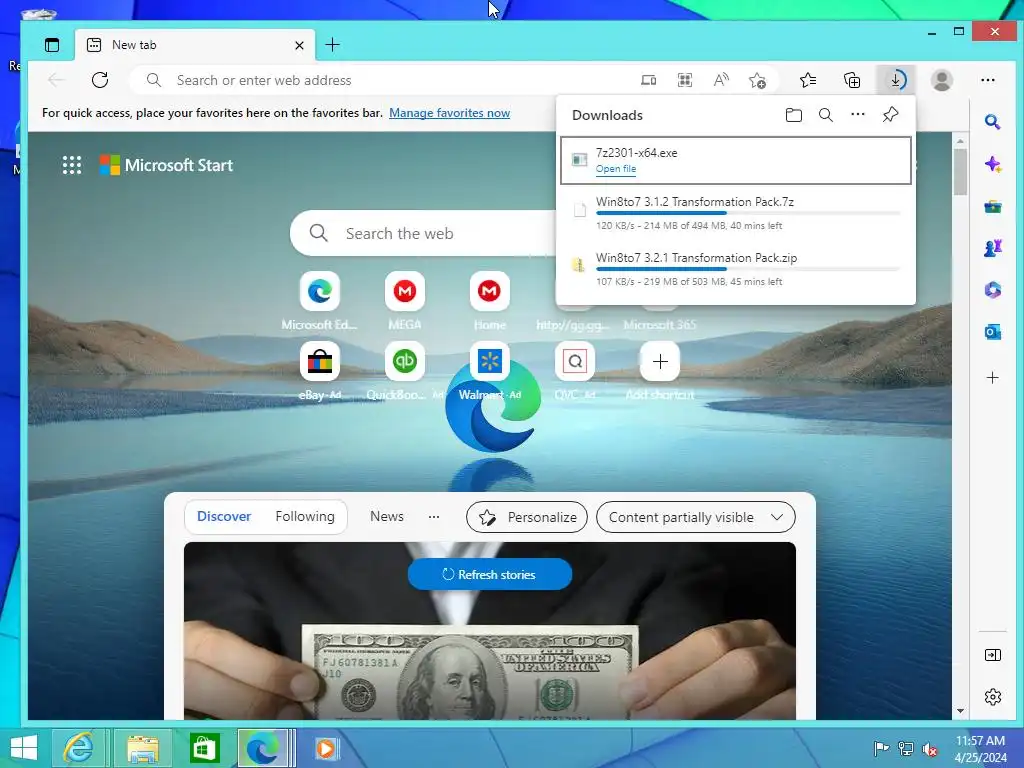Switch to the News tab
Image resolution: width=1024 pixels, height=768 pixels.
click(x=387, y=517)
